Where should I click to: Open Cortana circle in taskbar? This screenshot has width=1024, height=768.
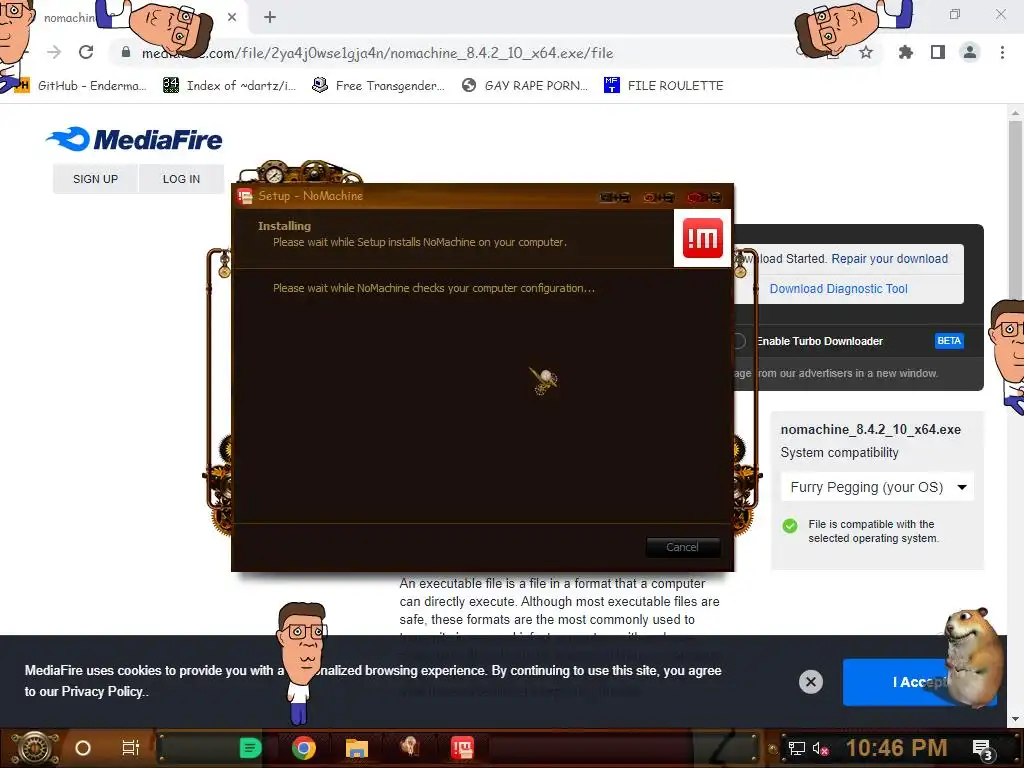[x=83, y=748]
